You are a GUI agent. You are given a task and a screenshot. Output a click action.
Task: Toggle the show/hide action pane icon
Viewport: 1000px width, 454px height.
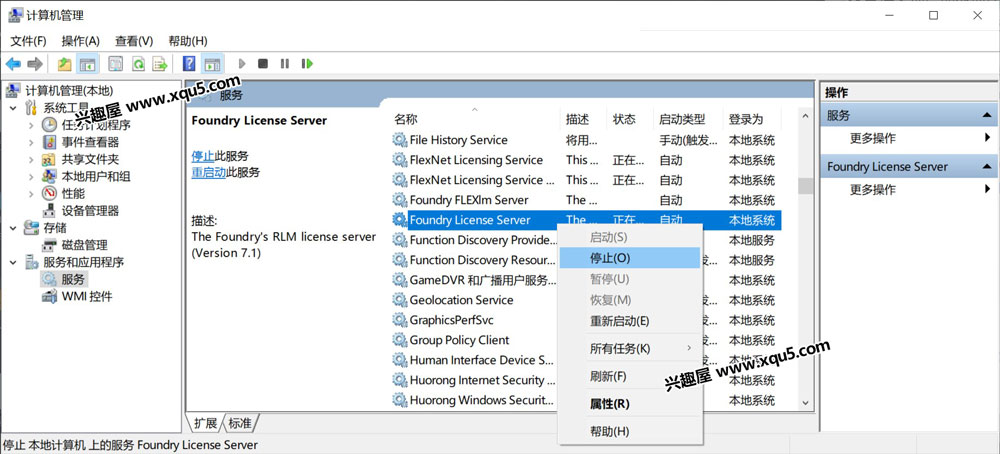point(212,64)
